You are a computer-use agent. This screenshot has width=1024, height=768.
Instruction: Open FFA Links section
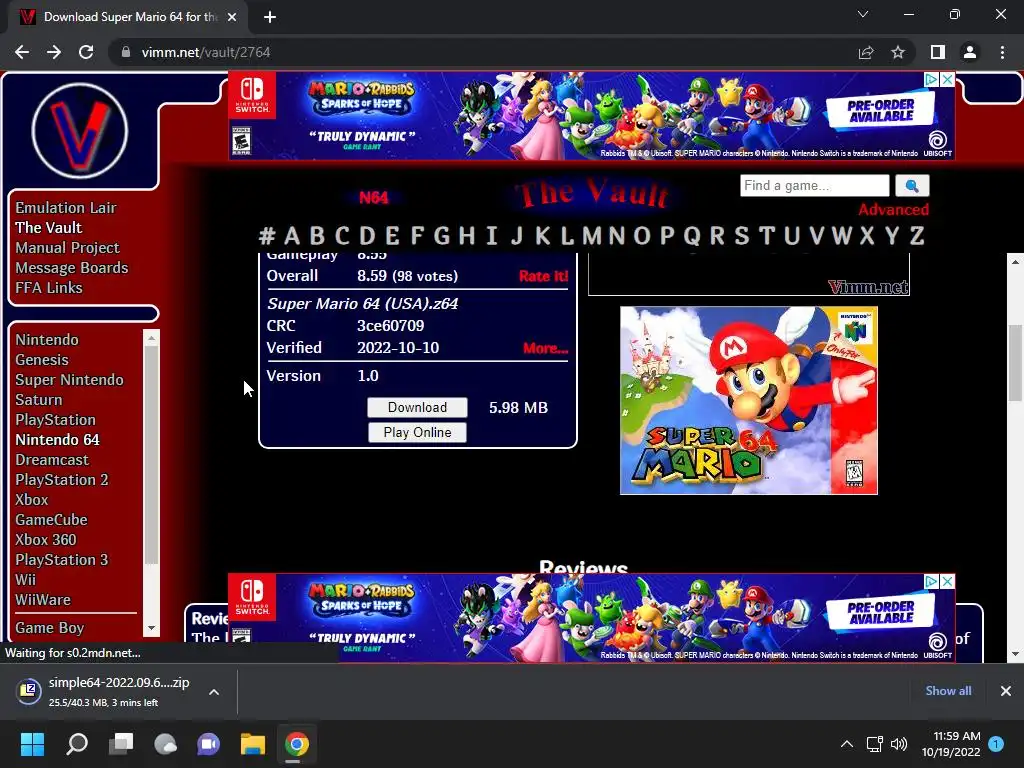point(49,288)
